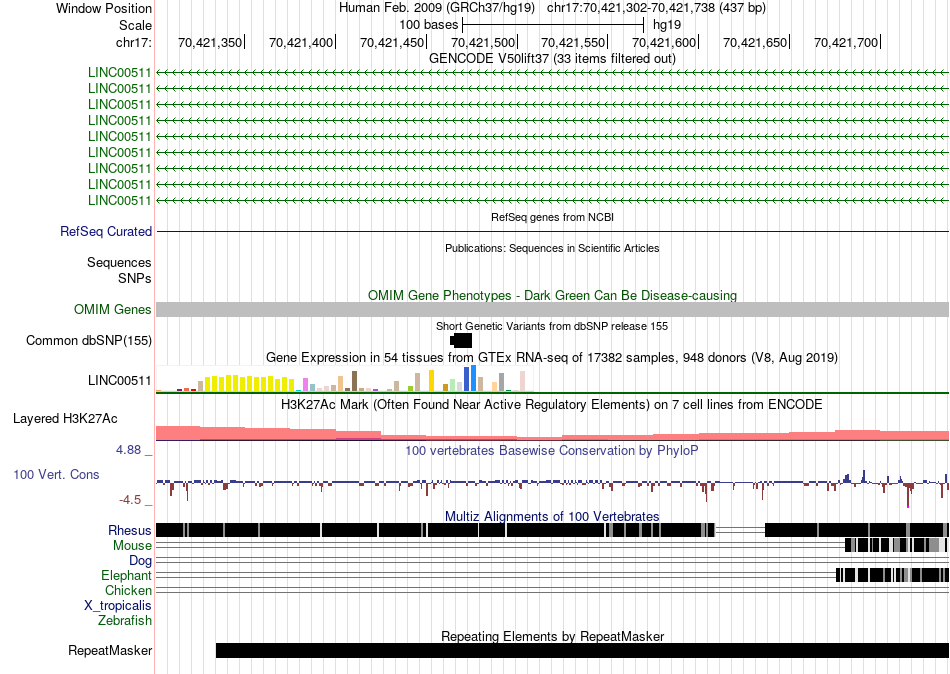Image resolution: width=950 pixels, height=674 pixels.
Task: Click the X_tropicalis alignment label
Action: [x=118, y=605]
